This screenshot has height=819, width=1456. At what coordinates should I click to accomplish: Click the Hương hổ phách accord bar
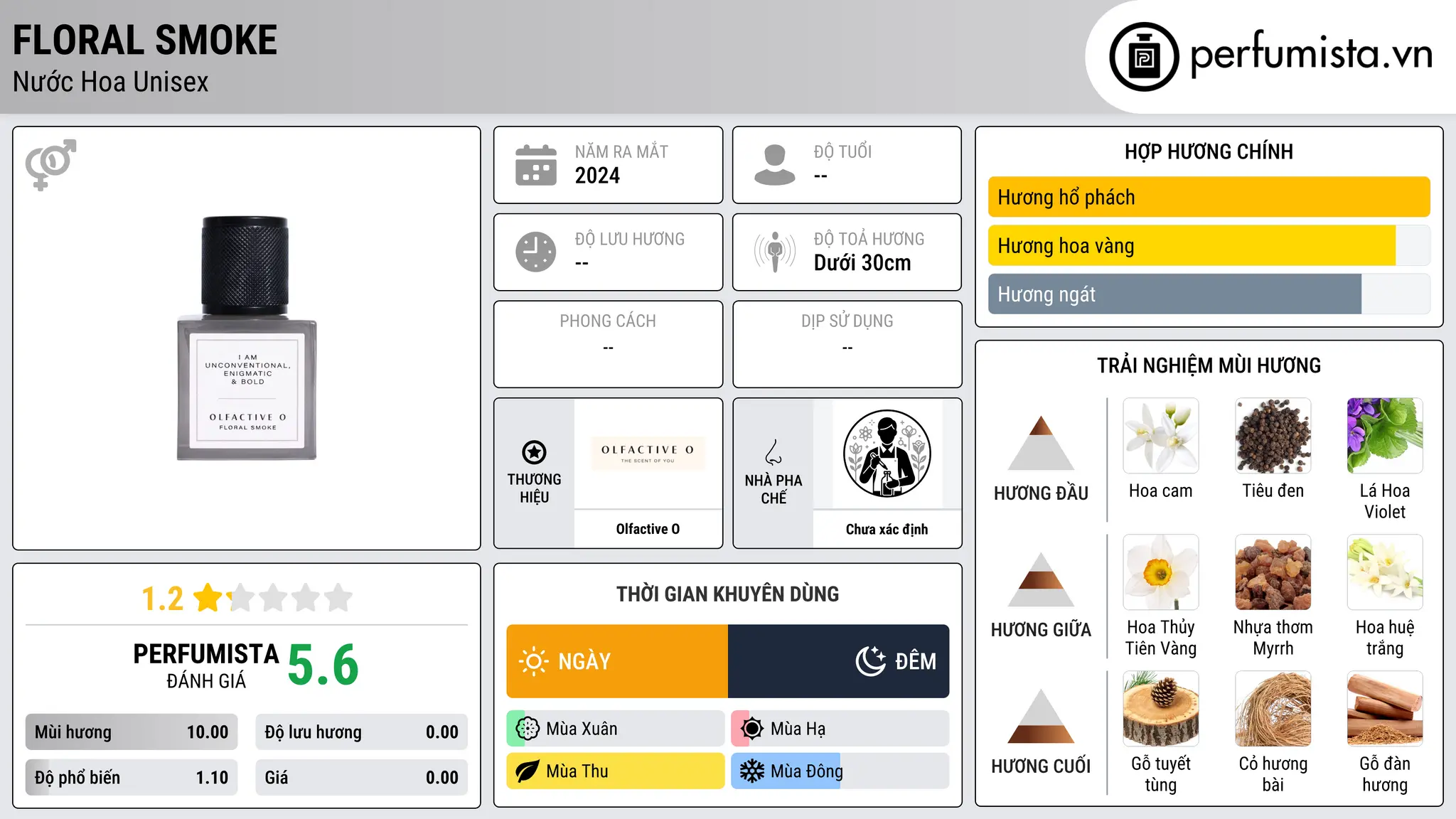1209,197
